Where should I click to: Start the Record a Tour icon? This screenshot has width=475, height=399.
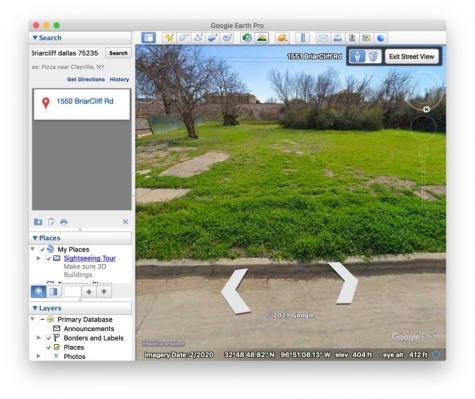tap(227, 38)
